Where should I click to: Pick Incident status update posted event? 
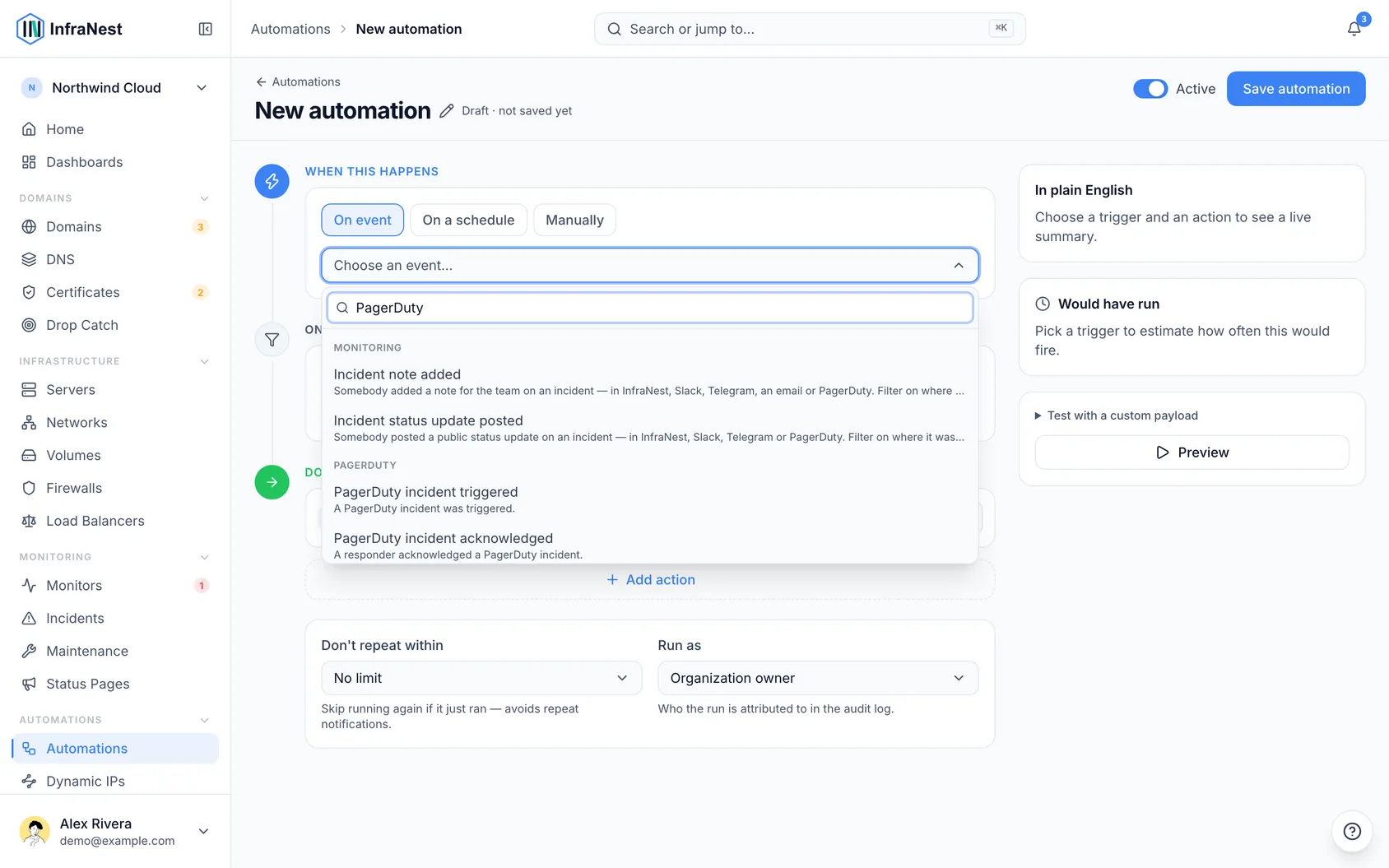[x=650, y=428]
